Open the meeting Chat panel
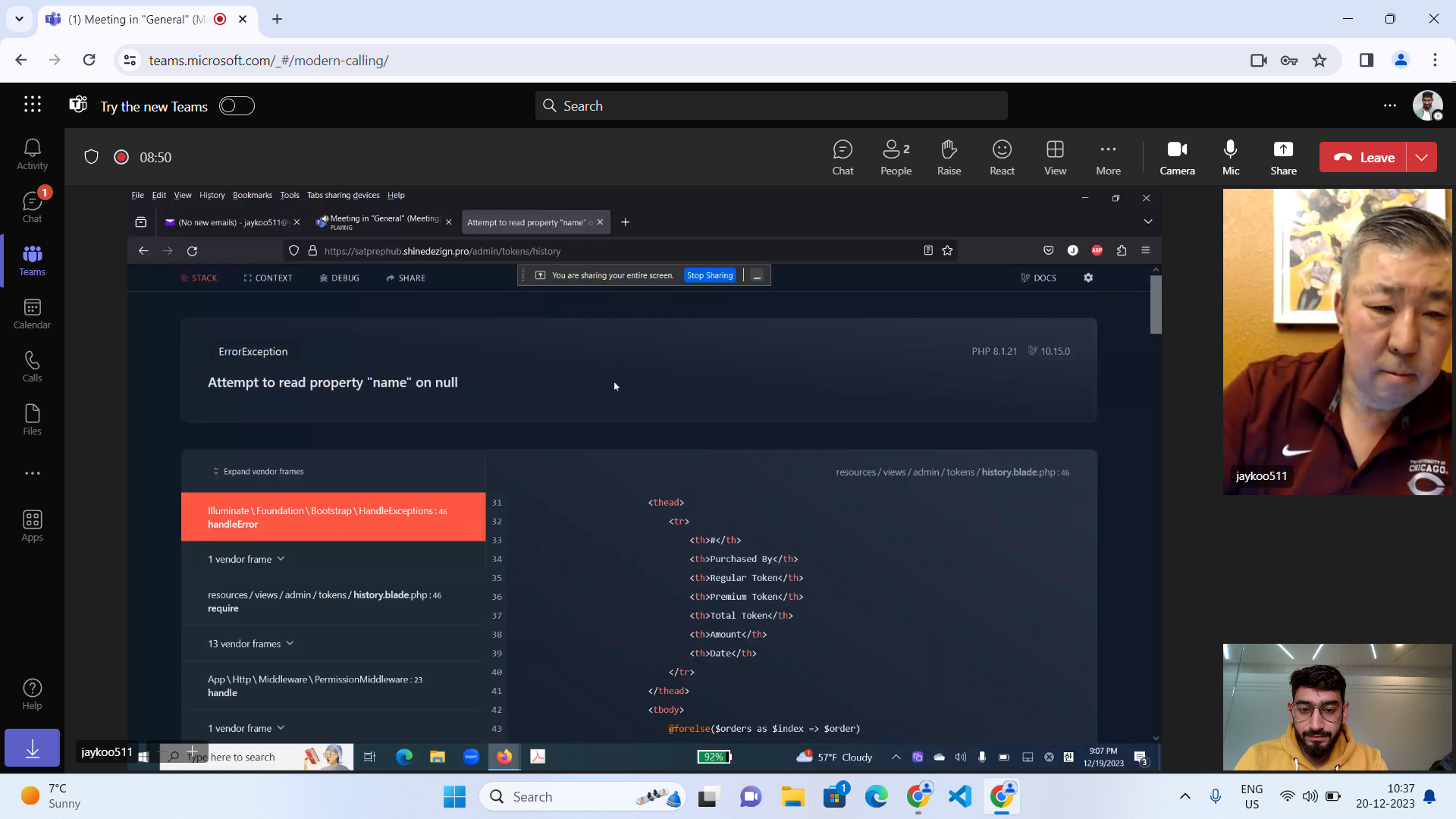1456x819 pixels. click(843, 157)
